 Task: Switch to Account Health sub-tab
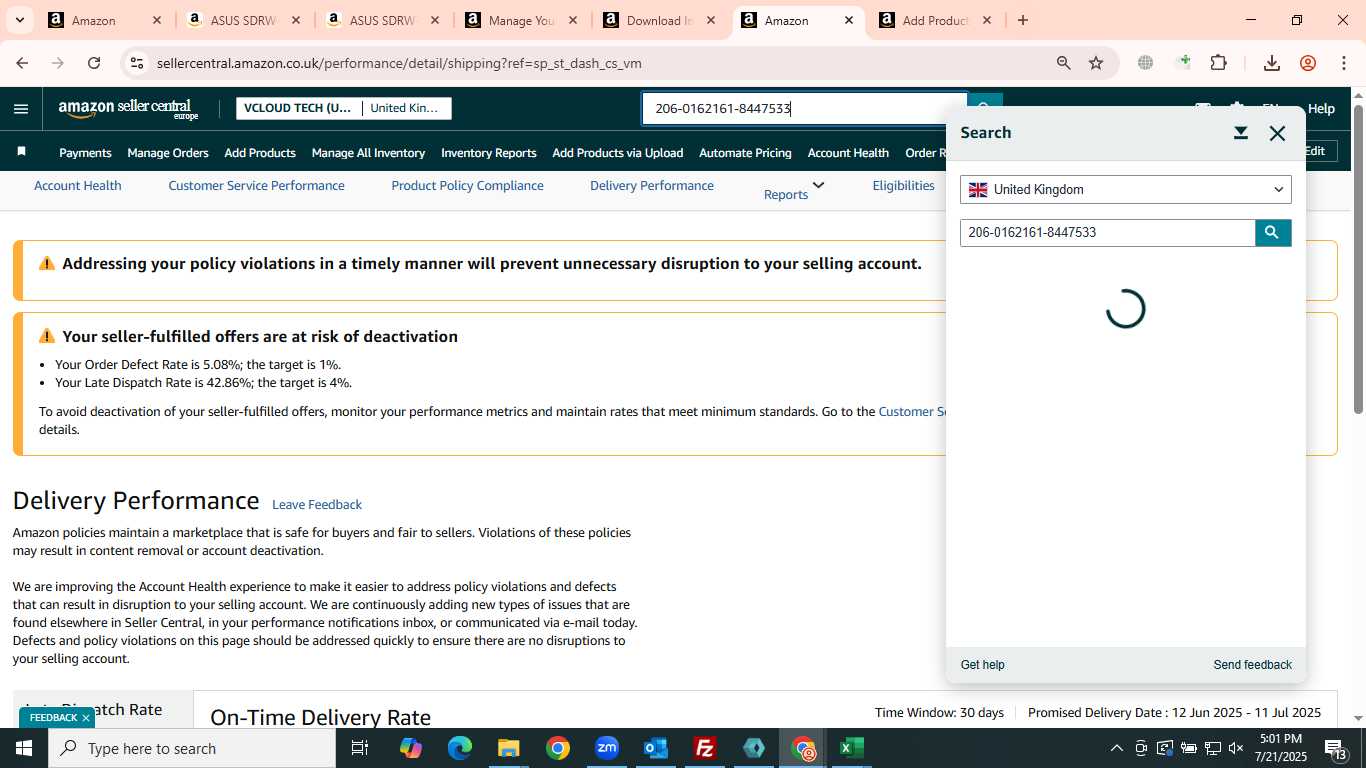click(x=78, y=185)
